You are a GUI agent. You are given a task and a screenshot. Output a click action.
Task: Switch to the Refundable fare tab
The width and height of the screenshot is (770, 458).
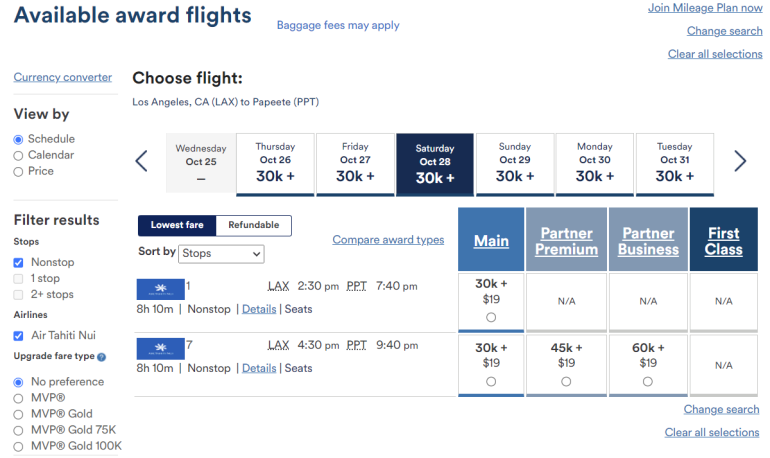coord(254,225)
